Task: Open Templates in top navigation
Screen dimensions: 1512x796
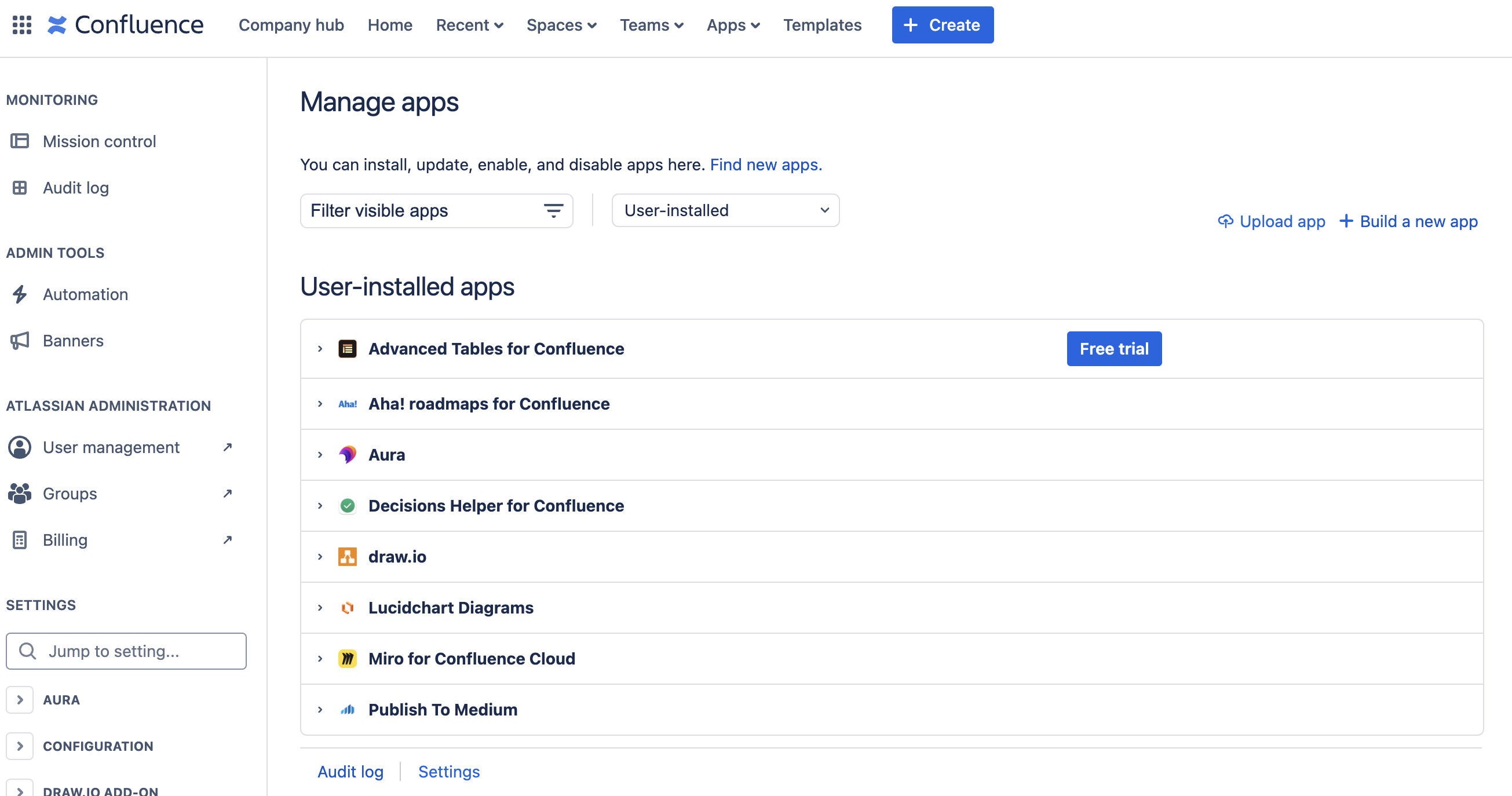Action: pyautogui.click(x=822, y=25)
